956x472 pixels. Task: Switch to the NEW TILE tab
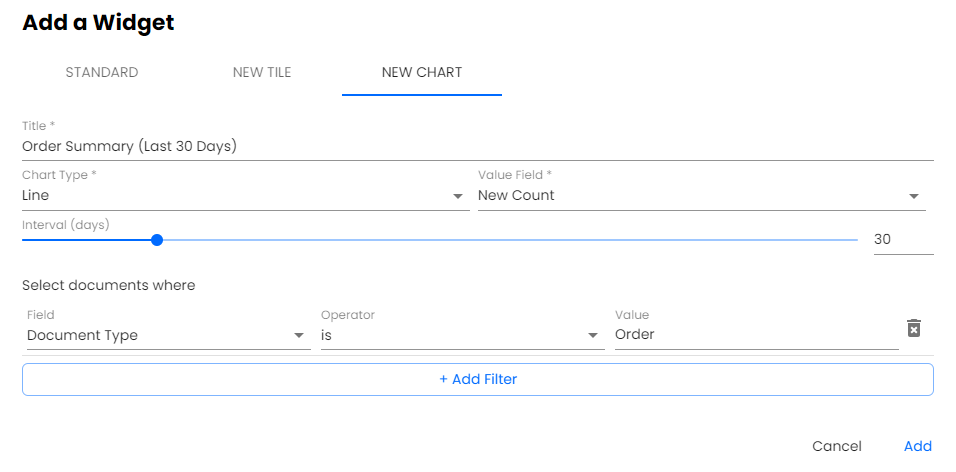pyautogui.click(x=262, y=73)
